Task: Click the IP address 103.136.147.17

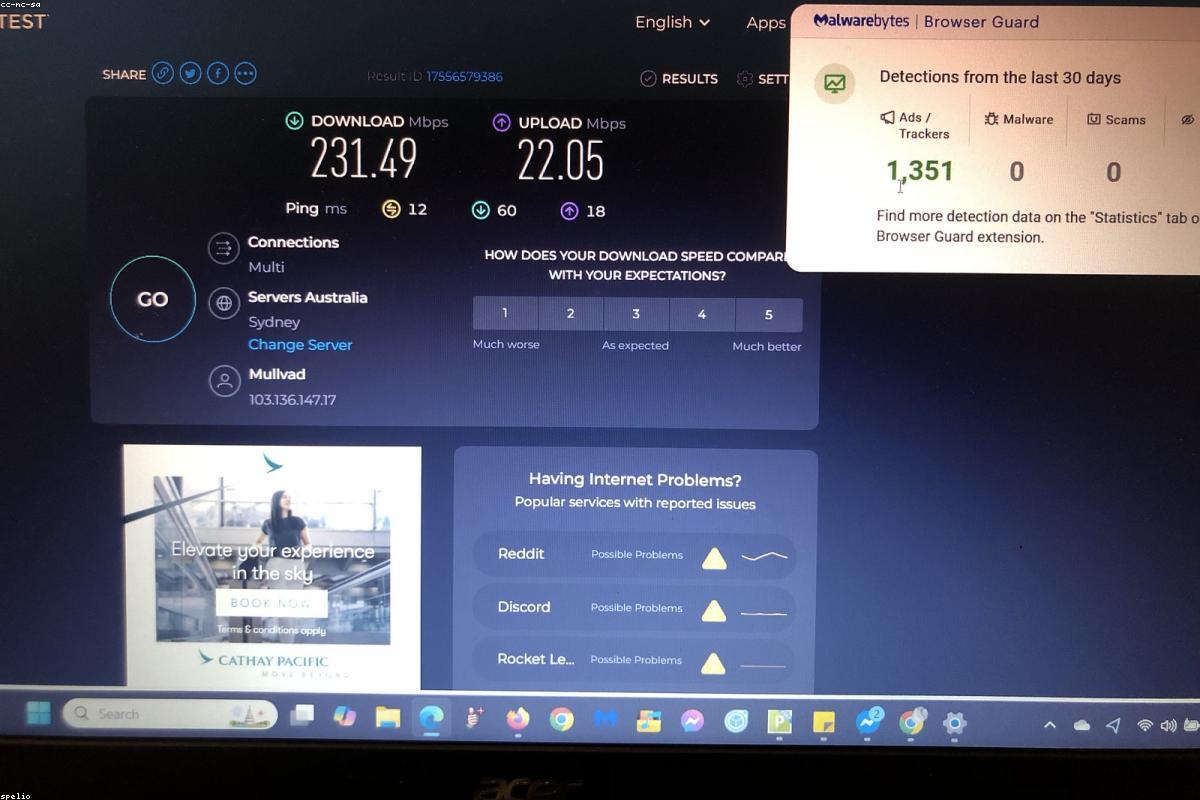Action: coord(292,400)
